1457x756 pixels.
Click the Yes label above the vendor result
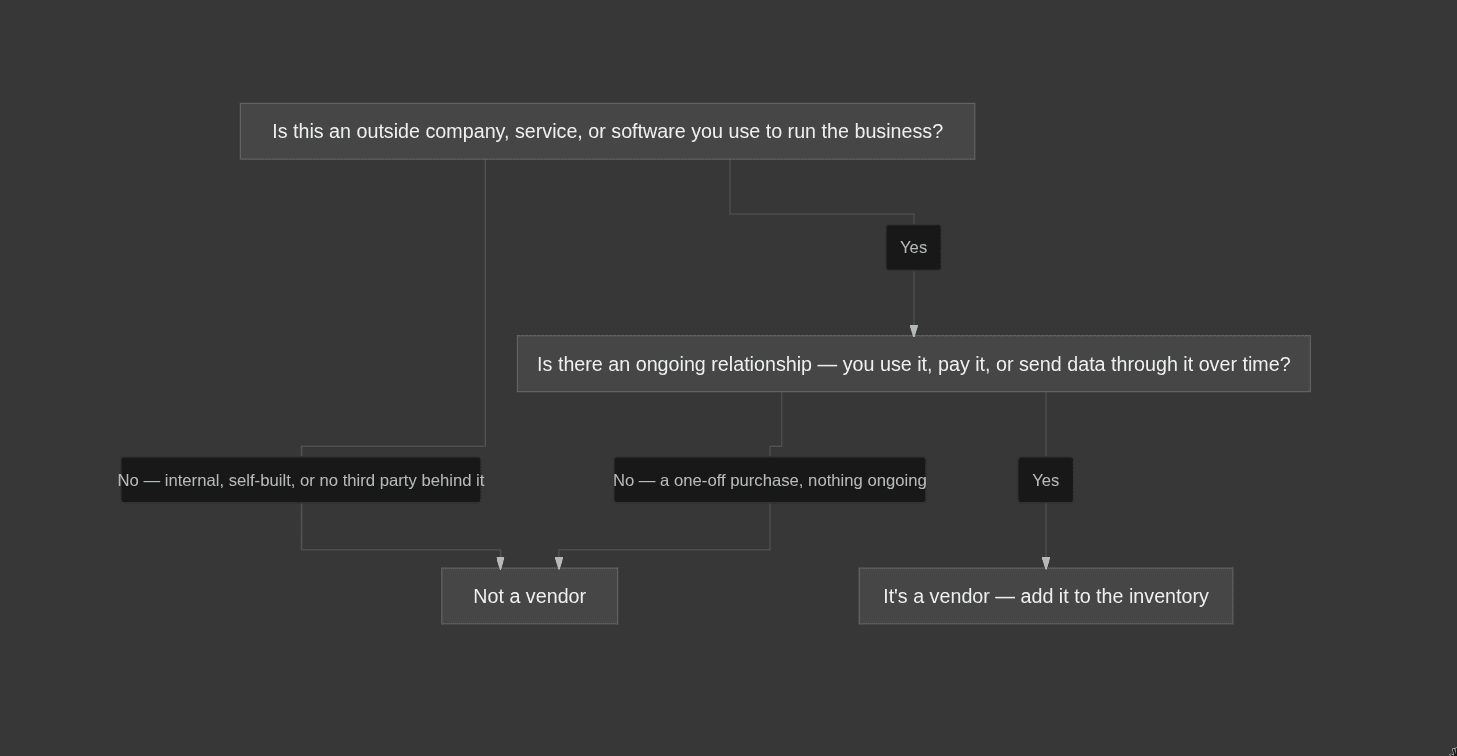click(x=1046, y=480)
